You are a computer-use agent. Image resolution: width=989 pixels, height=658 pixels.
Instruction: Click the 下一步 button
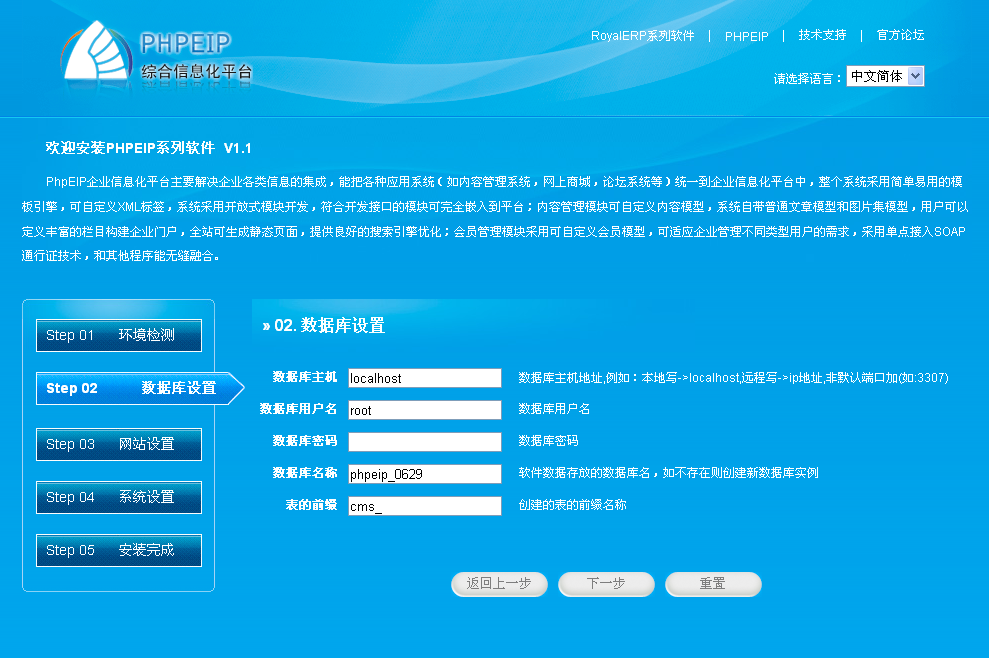[606, 584]
